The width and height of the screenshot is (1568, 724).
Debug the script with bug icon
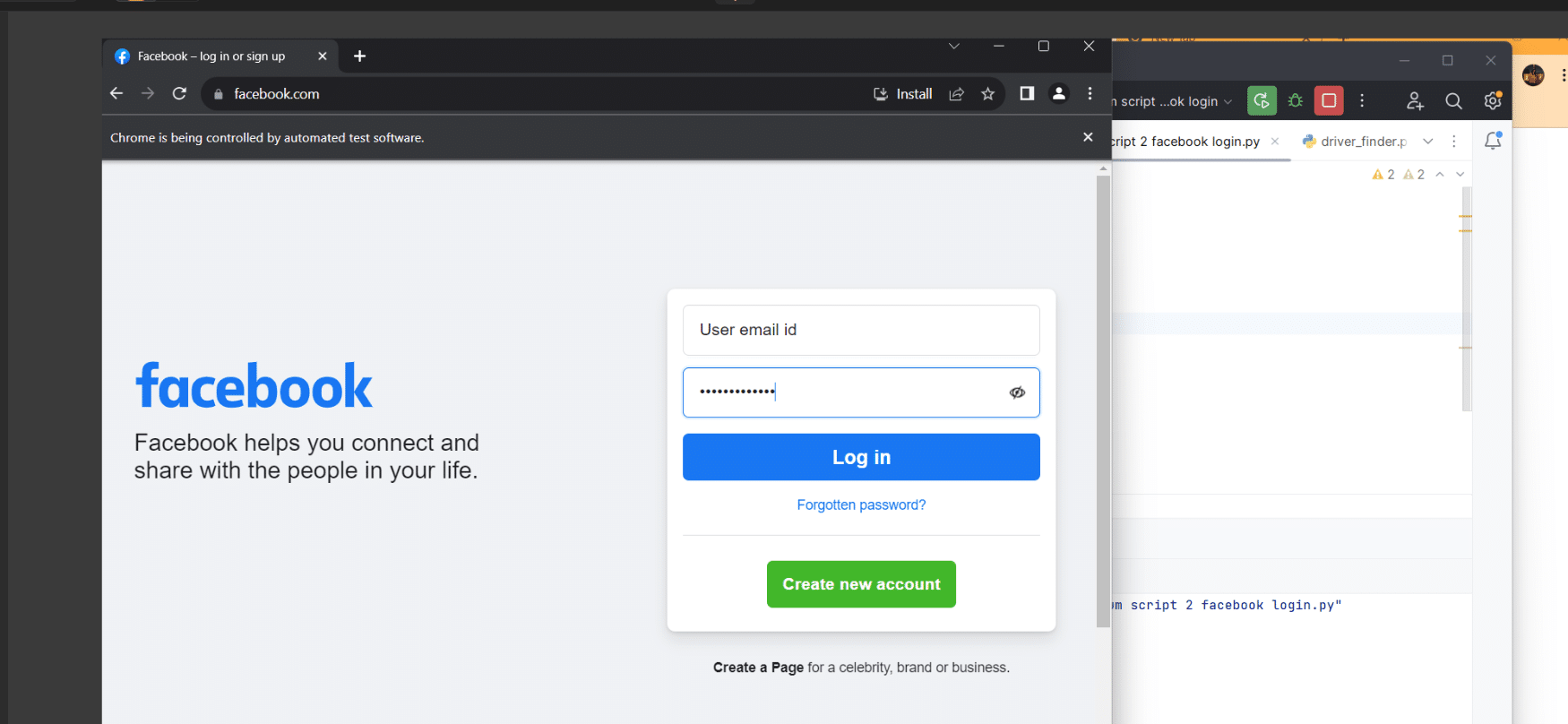click(1296, 101)
